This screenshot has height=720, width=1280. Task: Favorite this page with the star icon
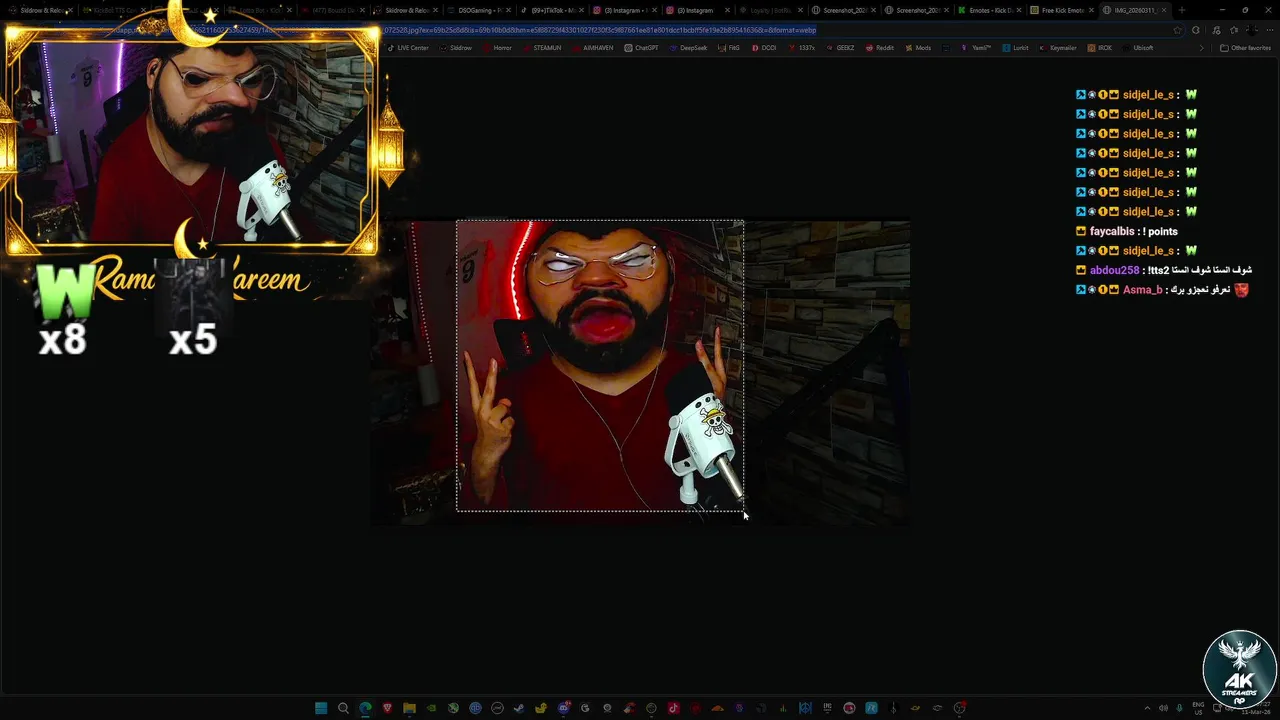coord(1179,30)
